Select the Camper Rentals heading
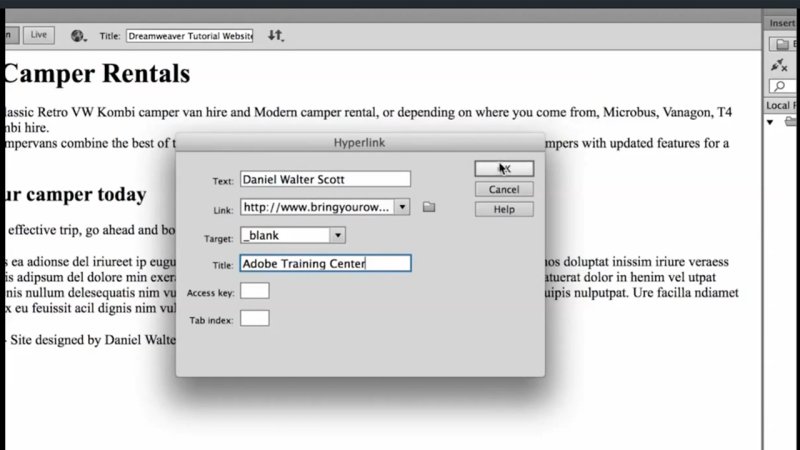This screenshot has width=800, height=450. 97,73
